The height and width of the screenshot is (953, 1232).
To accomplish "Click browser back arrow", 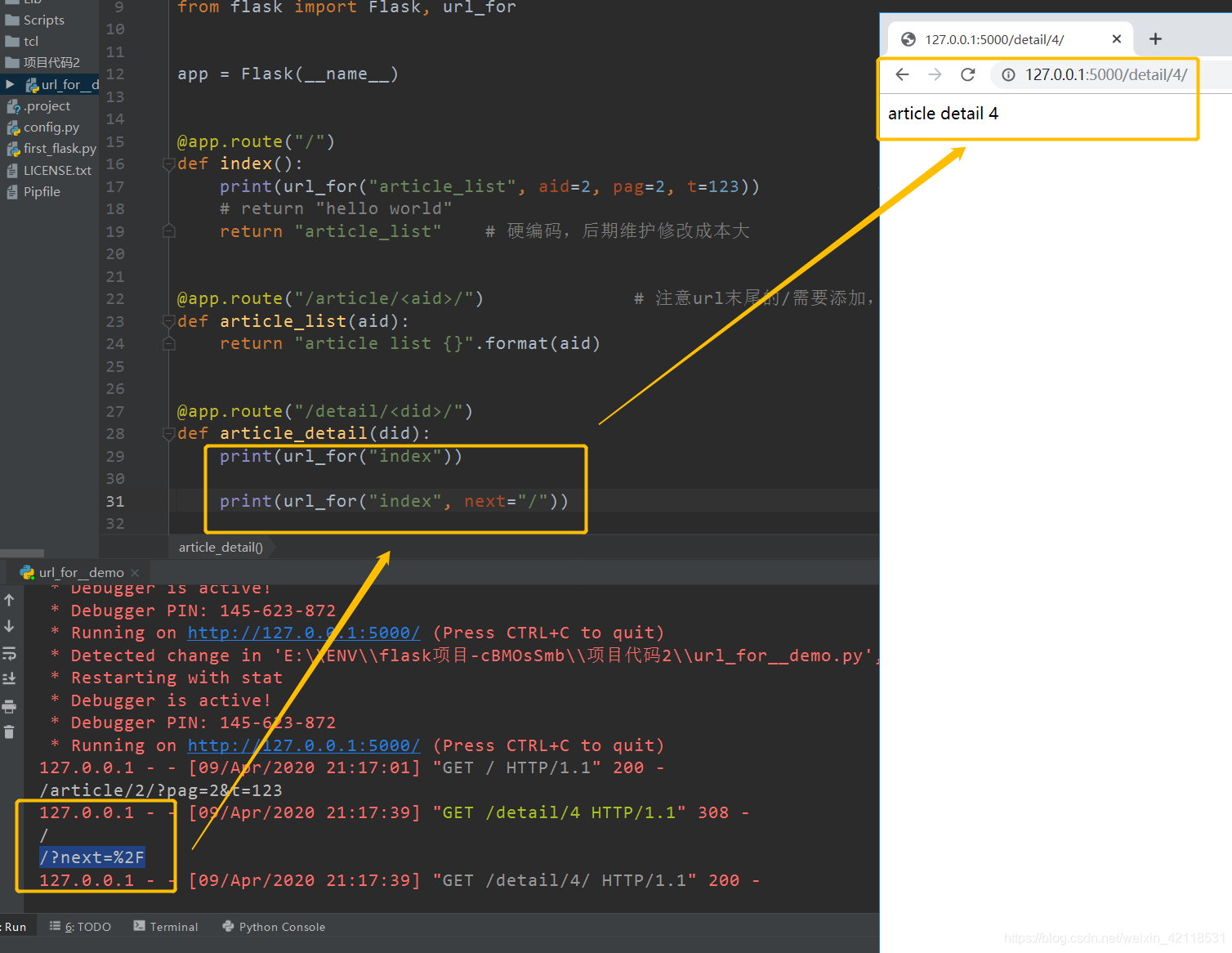I will pyautogui.click(x=902, y=74).
